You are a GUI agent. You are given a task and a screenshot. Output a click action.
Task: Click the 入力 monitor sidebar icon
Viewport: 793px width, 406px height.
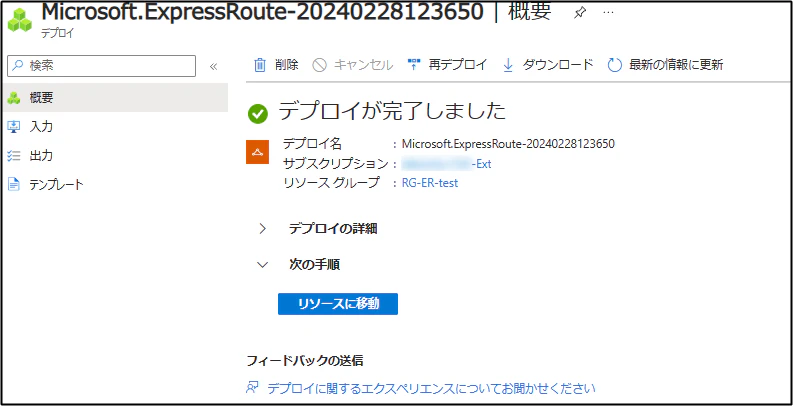tap(14, 126)
